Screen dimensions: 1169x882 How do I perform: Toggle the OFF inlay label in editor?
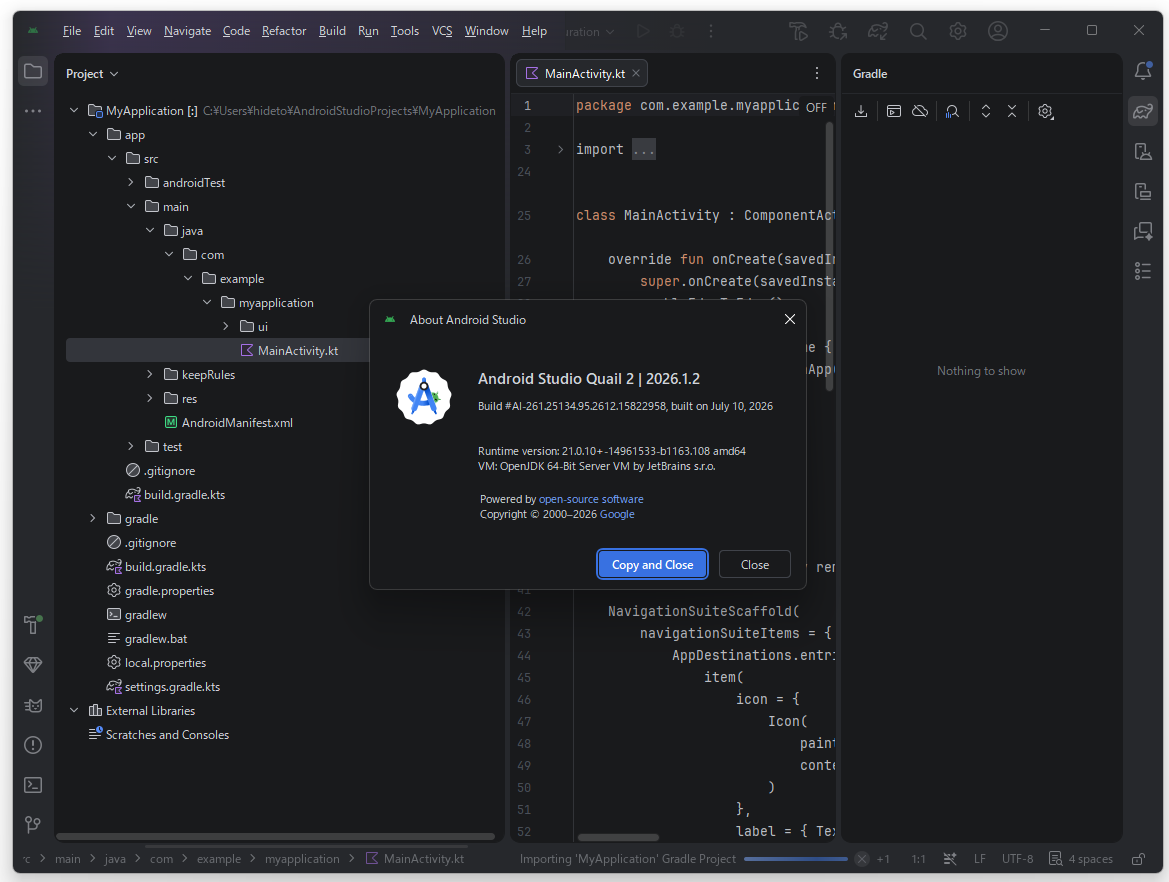point(816,107)
